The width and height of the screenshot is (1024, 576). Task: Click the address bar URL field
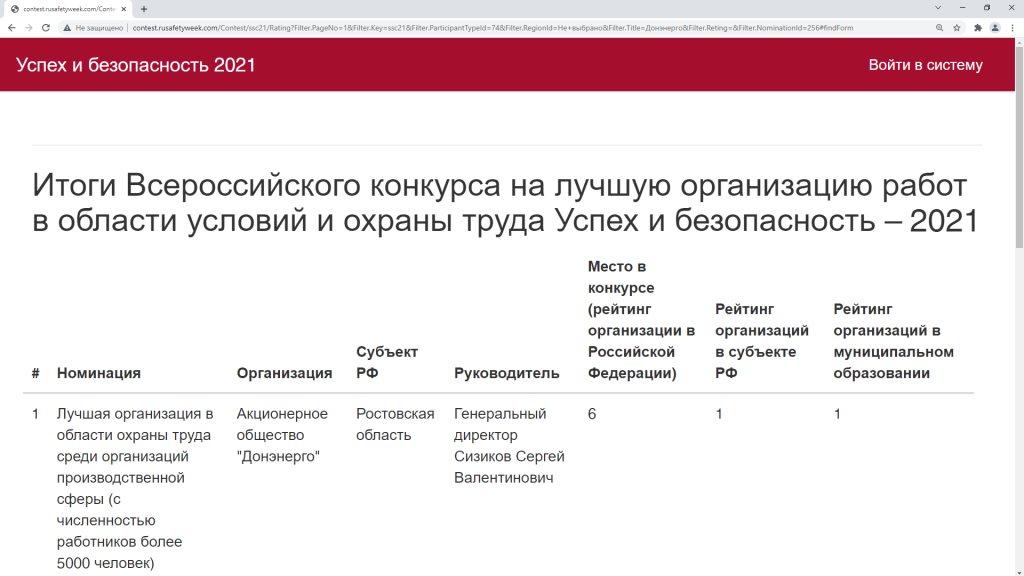pyautogui.click(x=492, y=27)
